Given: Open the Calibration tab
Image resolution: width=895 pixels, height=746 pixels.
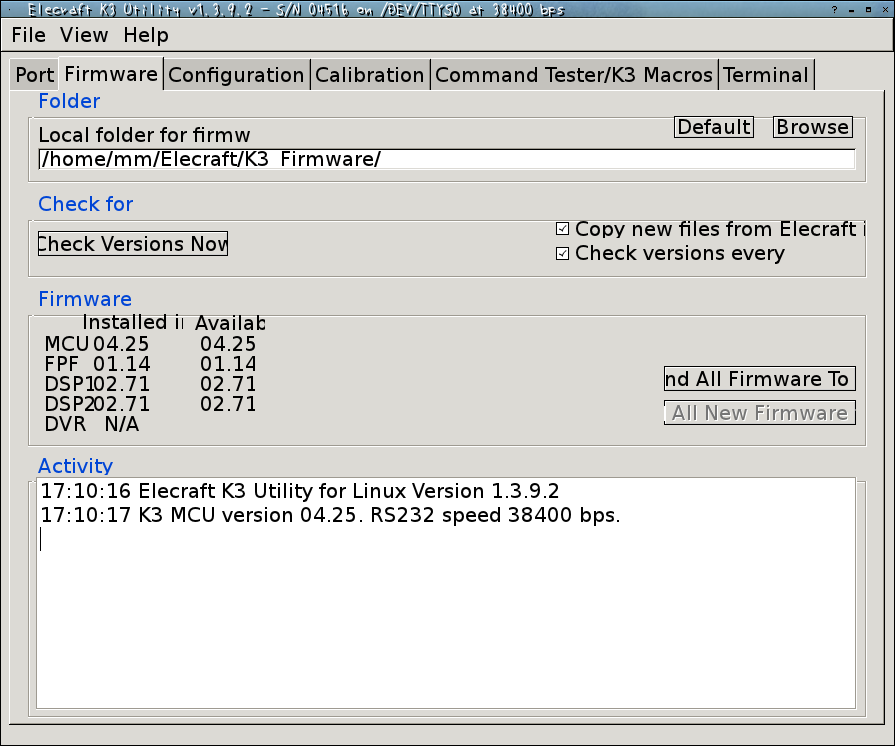Looking at the screenshot, I should (370, 75).
